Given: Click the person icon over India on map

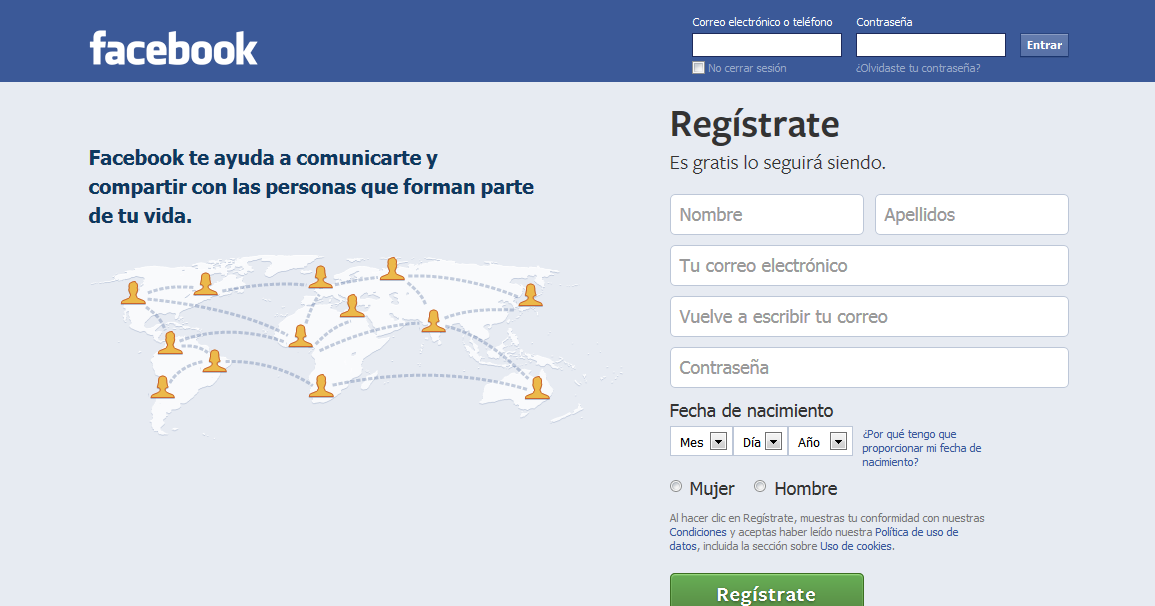Looking at the screenshot, I should click(433, 321).
